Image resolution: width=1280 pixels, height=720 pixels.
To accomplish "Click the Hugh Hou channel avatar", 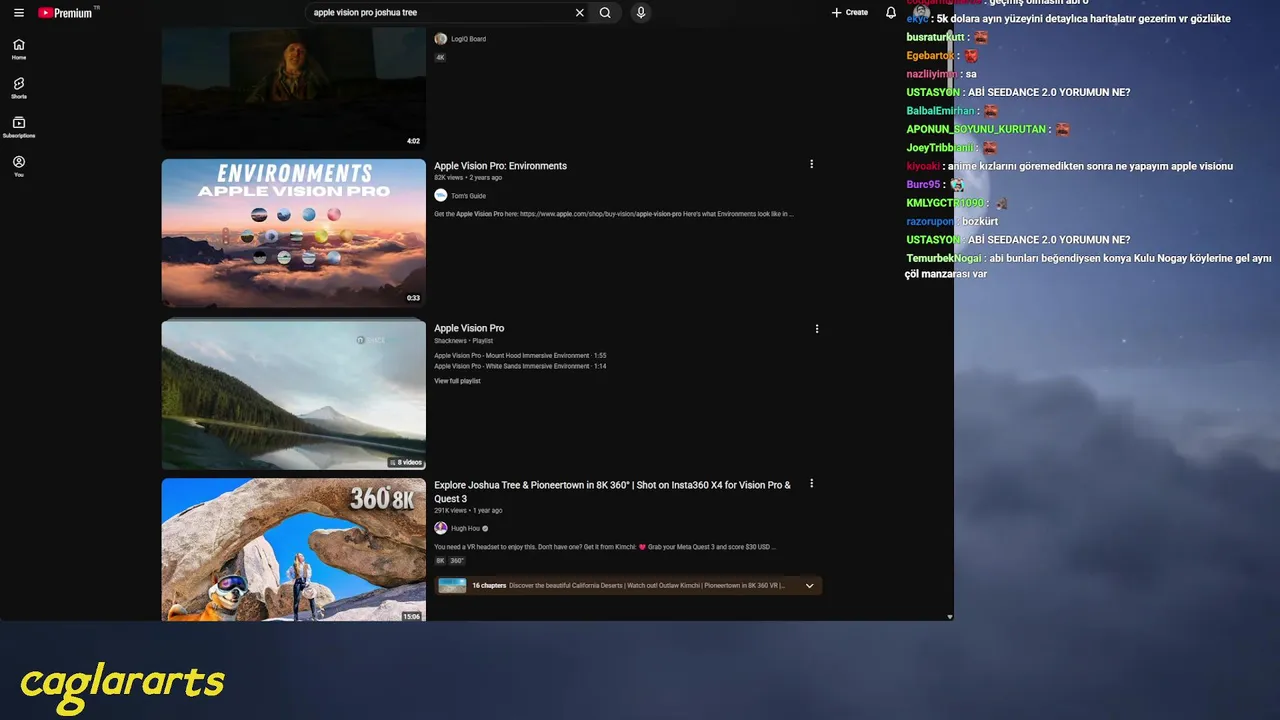I will 441,528.
